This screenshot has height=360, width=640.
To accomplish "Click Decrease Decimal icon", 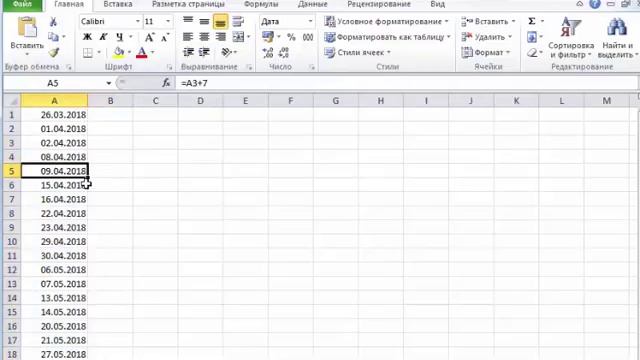I will click(x=284, y=53).
